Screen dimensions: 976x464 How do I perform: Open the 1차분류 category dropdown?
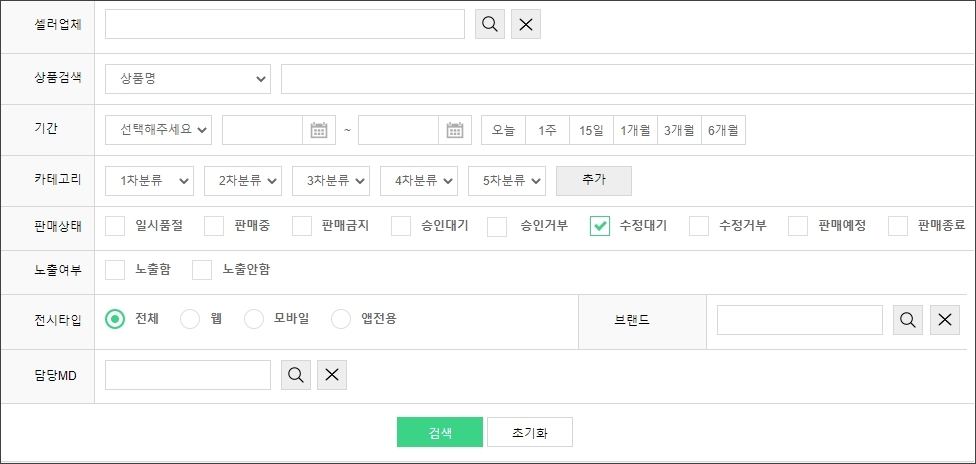(x=150, y=181)
